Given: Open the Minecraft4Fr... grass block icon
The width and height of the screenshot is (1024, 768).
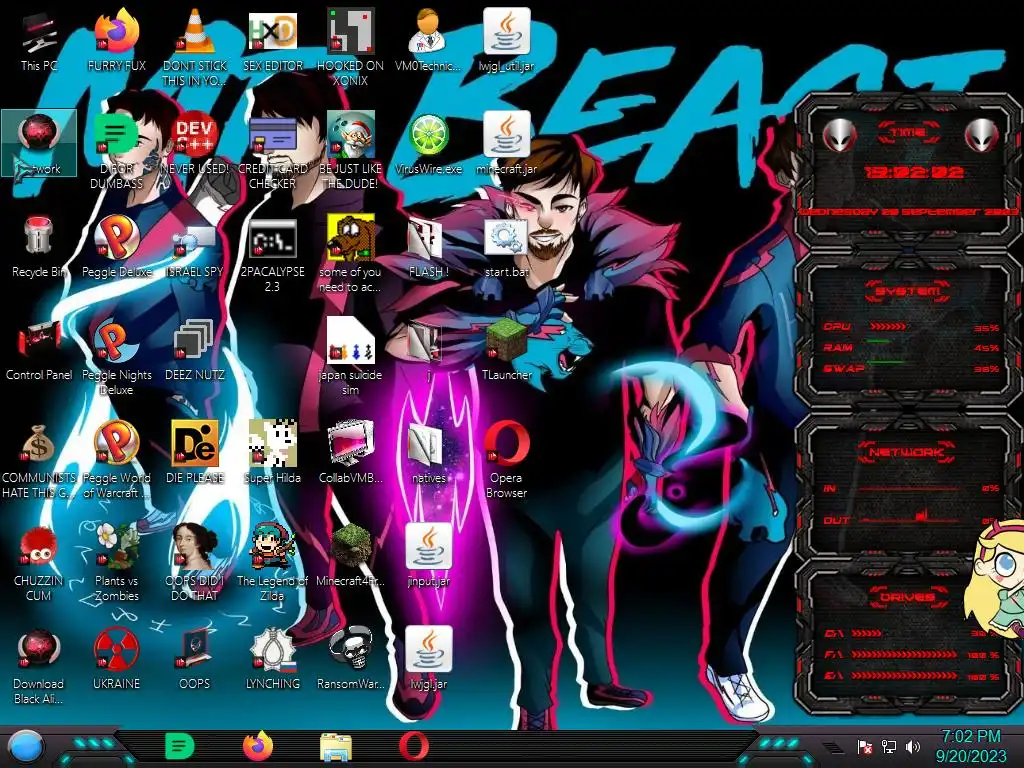Looking at the screenshot, I should pos(351,555).
